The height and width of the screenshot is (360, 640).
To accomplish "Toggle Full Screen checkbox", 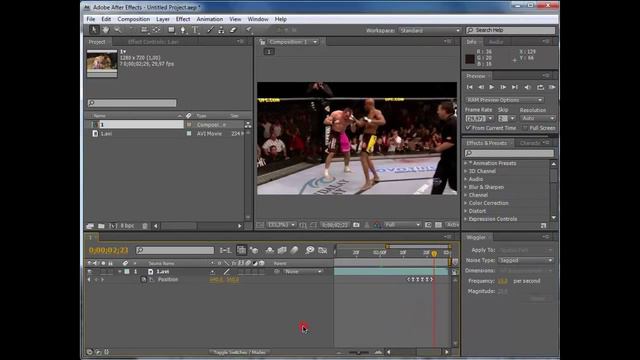I will pos(525,128).
